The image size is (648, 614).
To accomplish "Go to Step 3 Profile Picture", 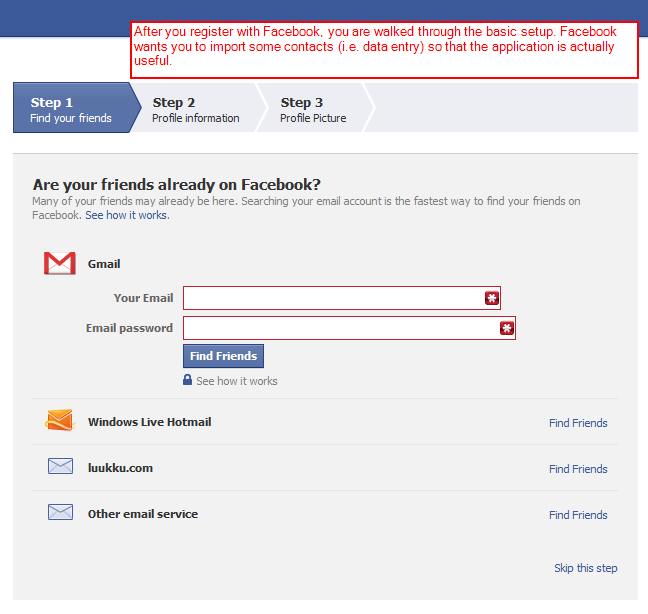I will coord(313,109).
